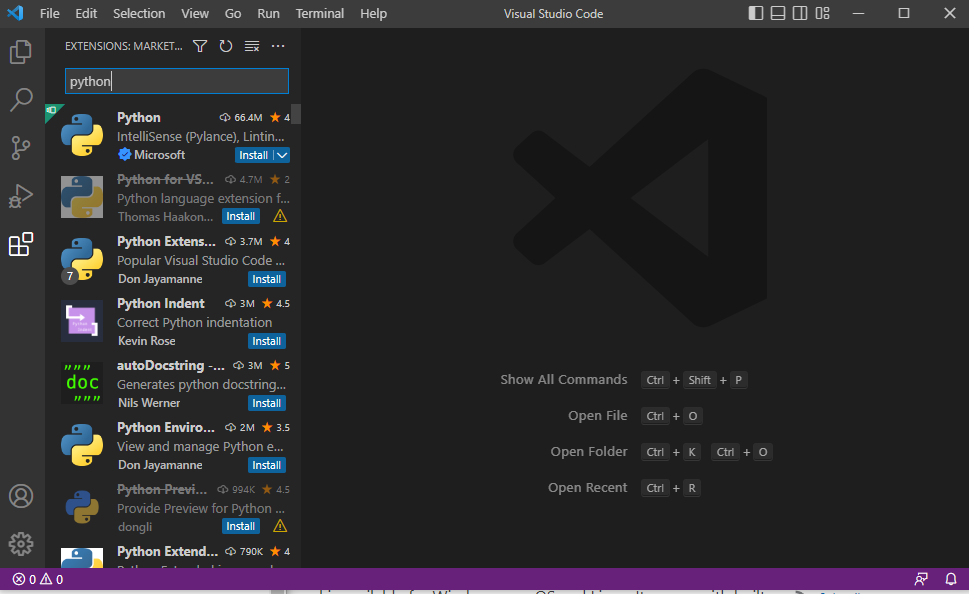Install the Python Enviro... extension
Viewport: 969px width, 594px height.
click(x=266, y=465)
